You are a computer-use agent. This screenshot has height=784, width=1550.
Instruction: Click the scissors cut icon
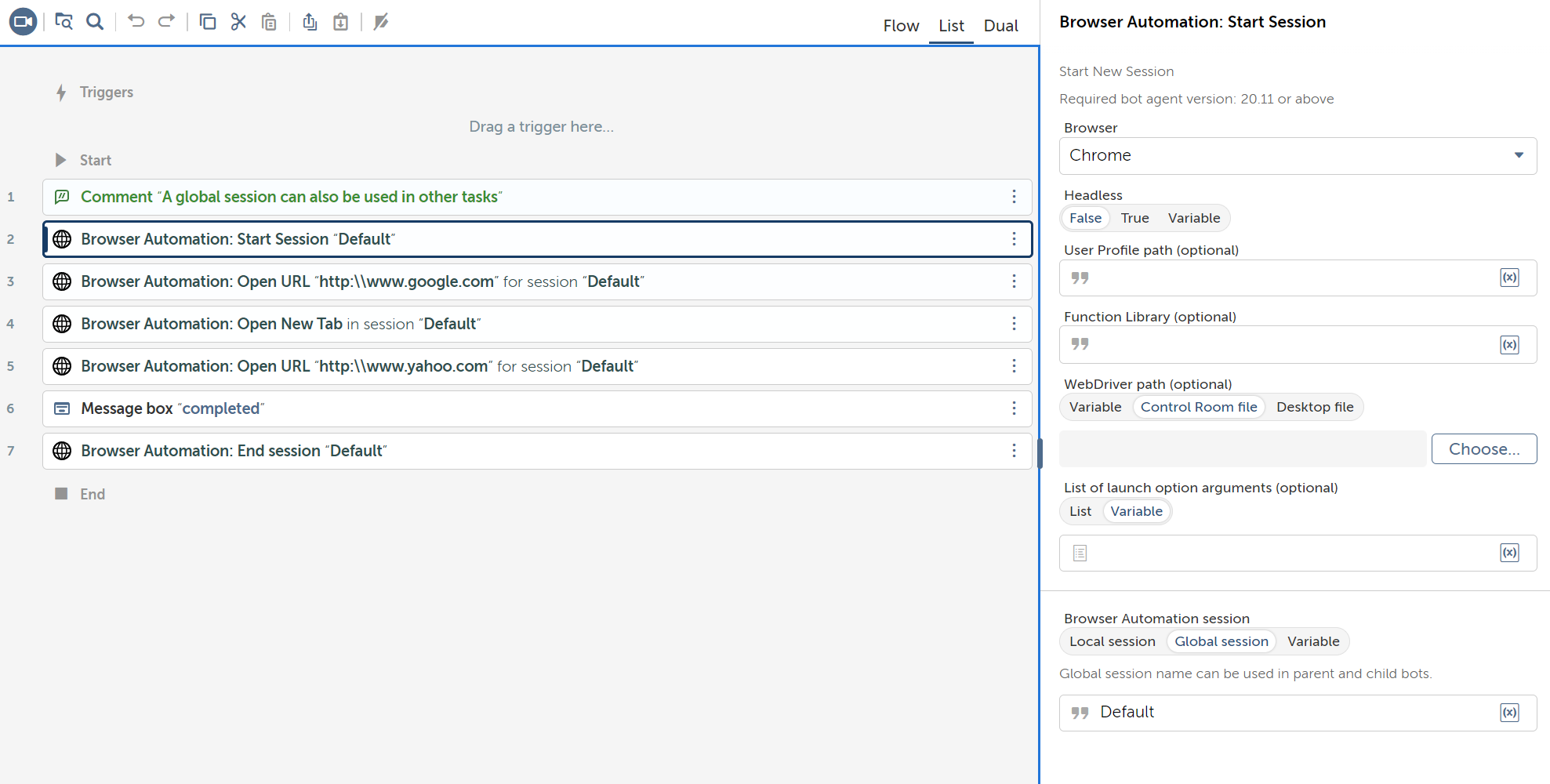point(238,22)
